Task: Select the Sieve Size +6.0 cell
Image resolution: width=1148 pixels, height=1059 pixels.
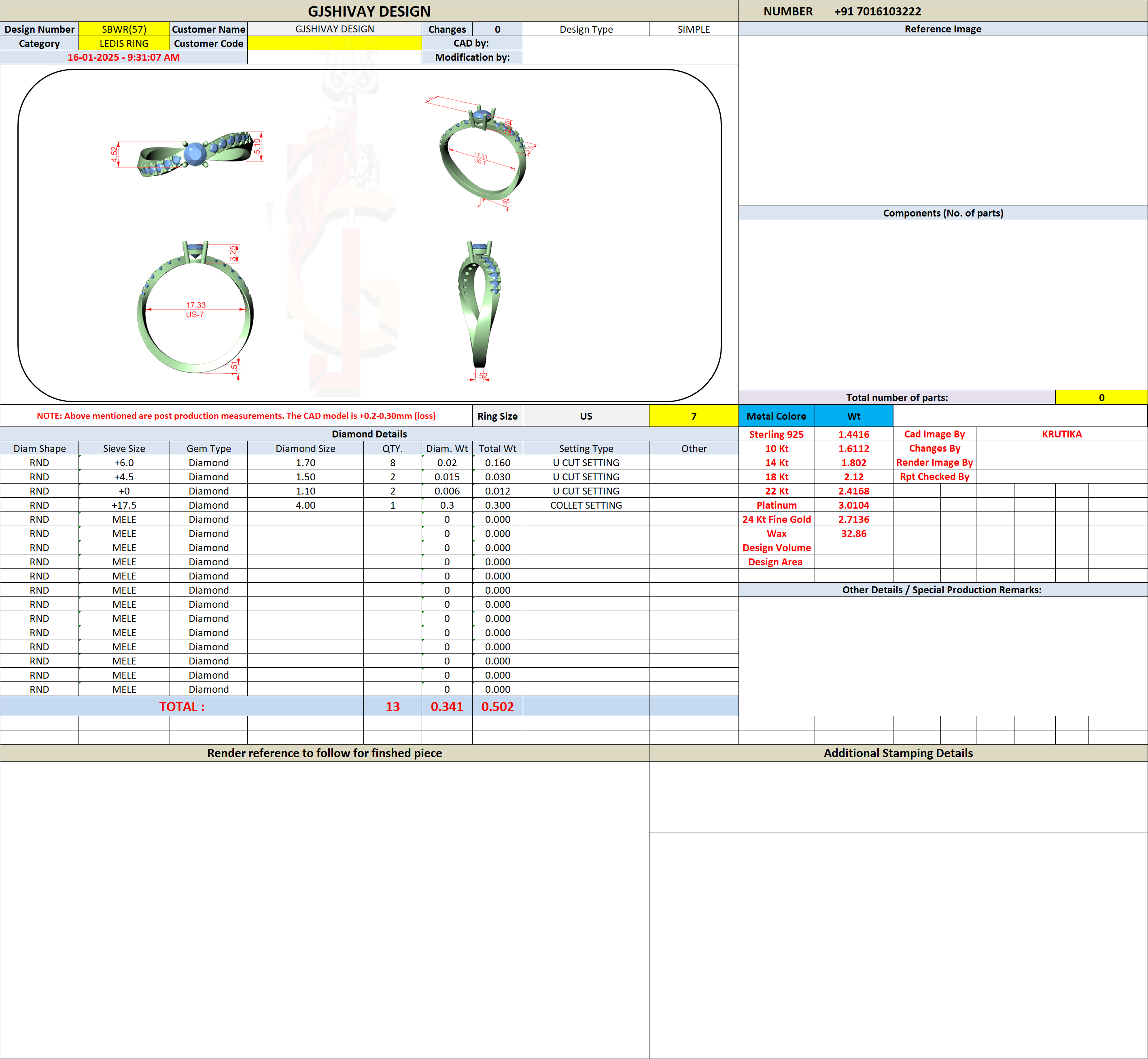Action: (124, 463)
